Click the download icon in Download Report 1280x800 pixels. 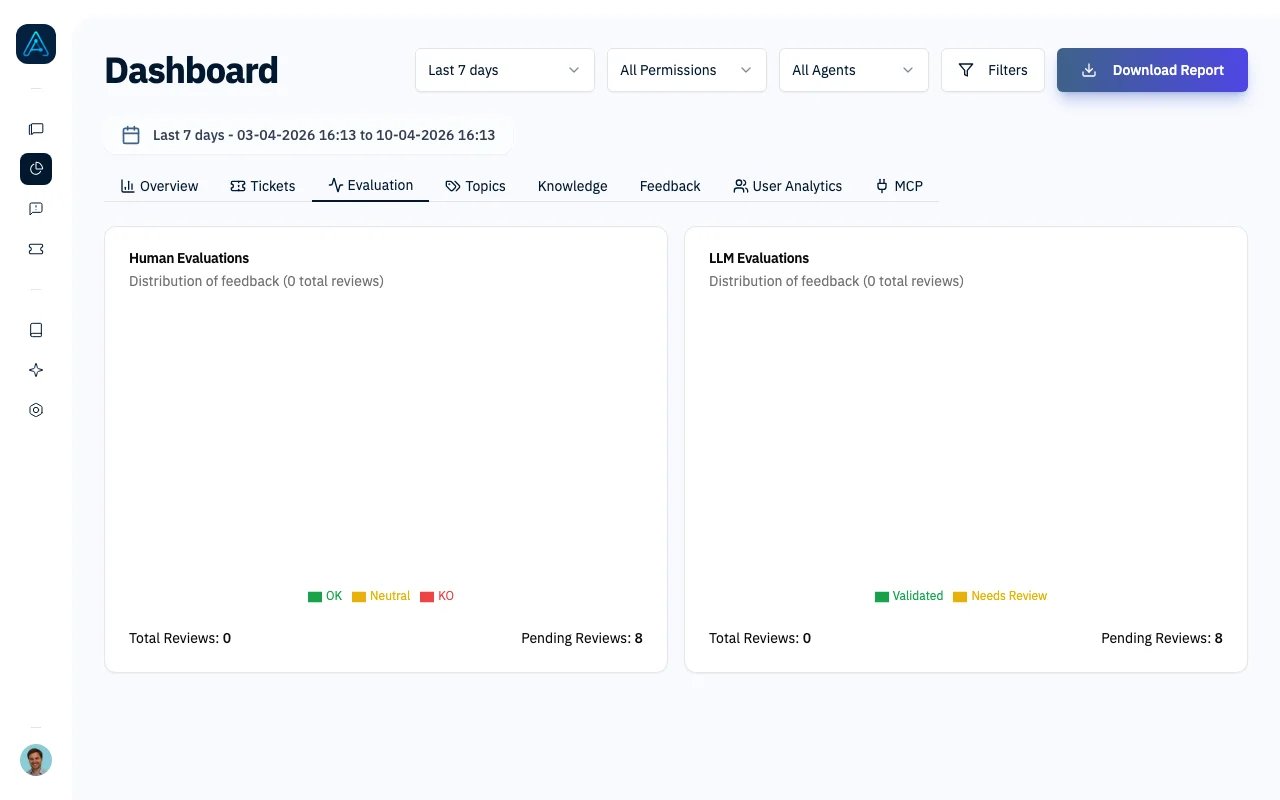1089,70
